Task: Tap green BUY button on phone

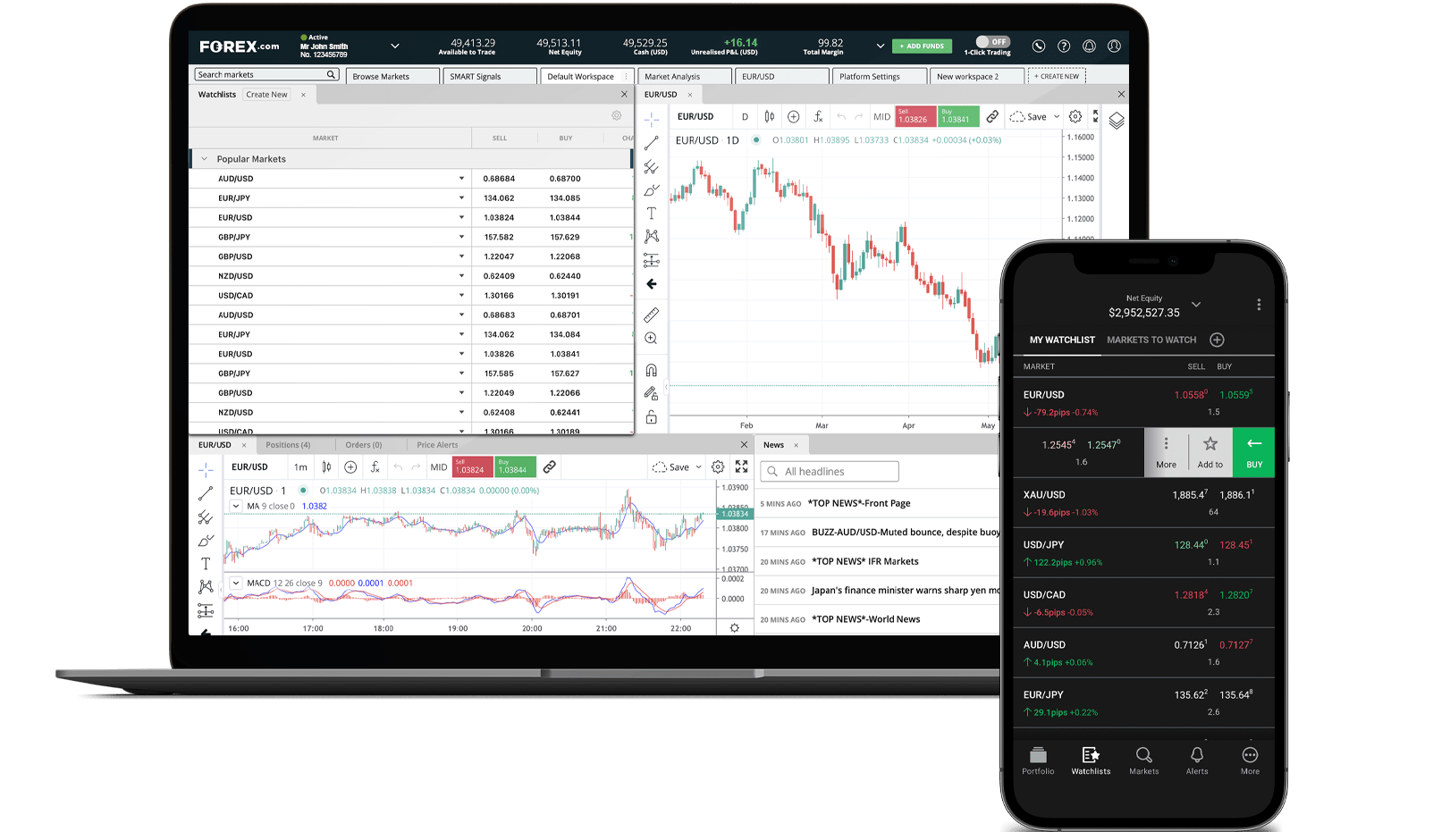Action: point(1254,452)
